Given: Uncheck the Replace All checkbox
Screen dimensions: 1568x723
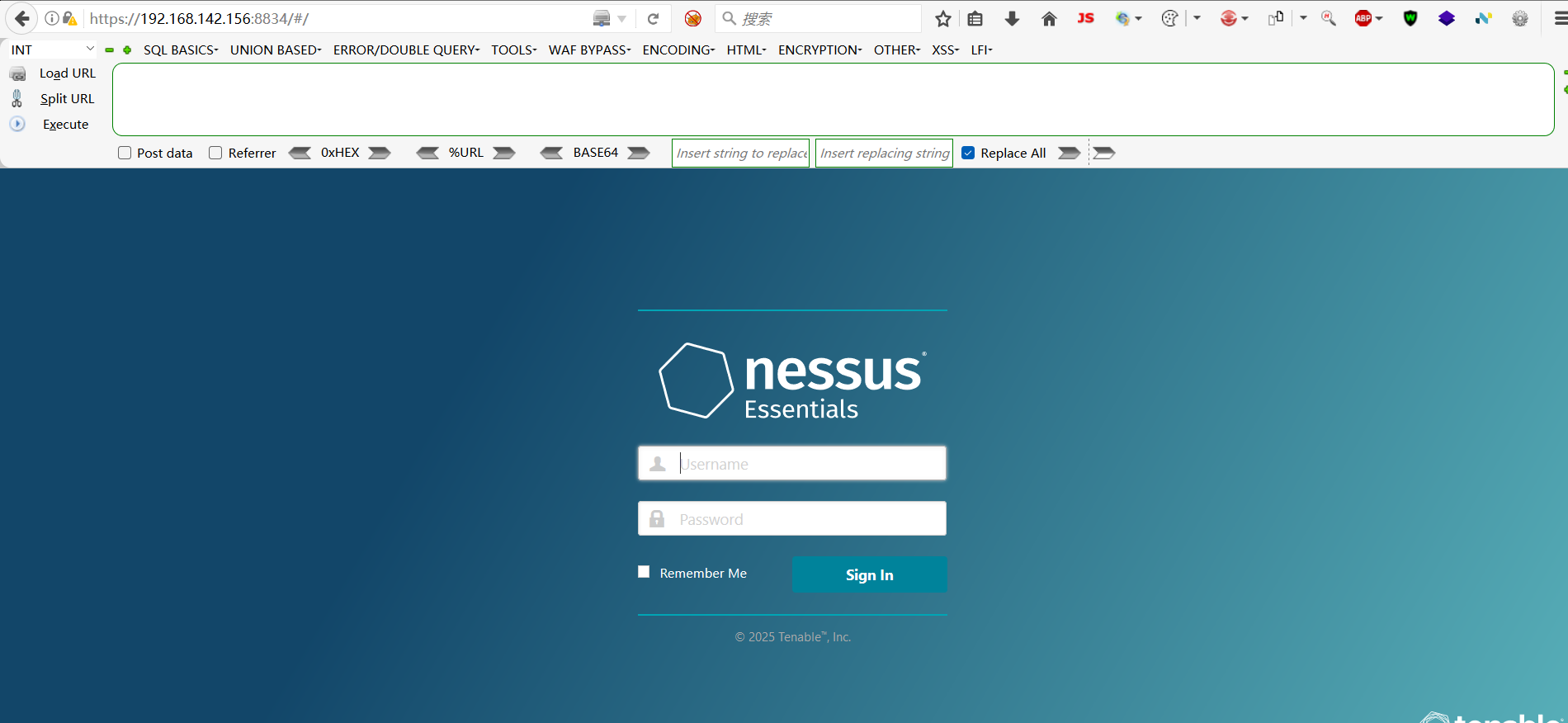Looking at the screenshot, I should tap(968, 153).
